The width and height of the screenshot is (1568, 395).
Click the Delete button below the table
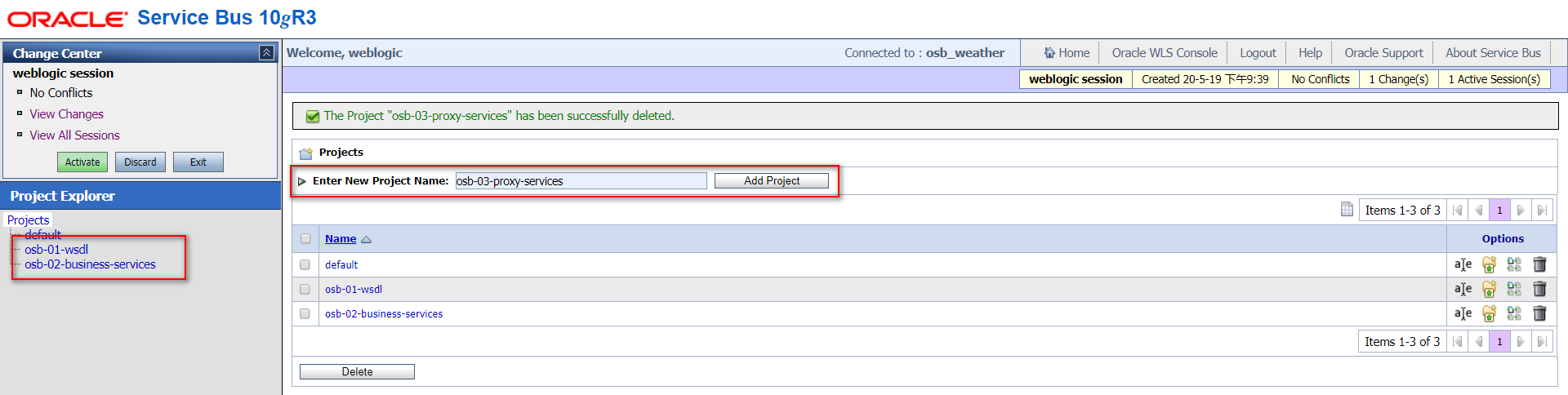point(357,371)
